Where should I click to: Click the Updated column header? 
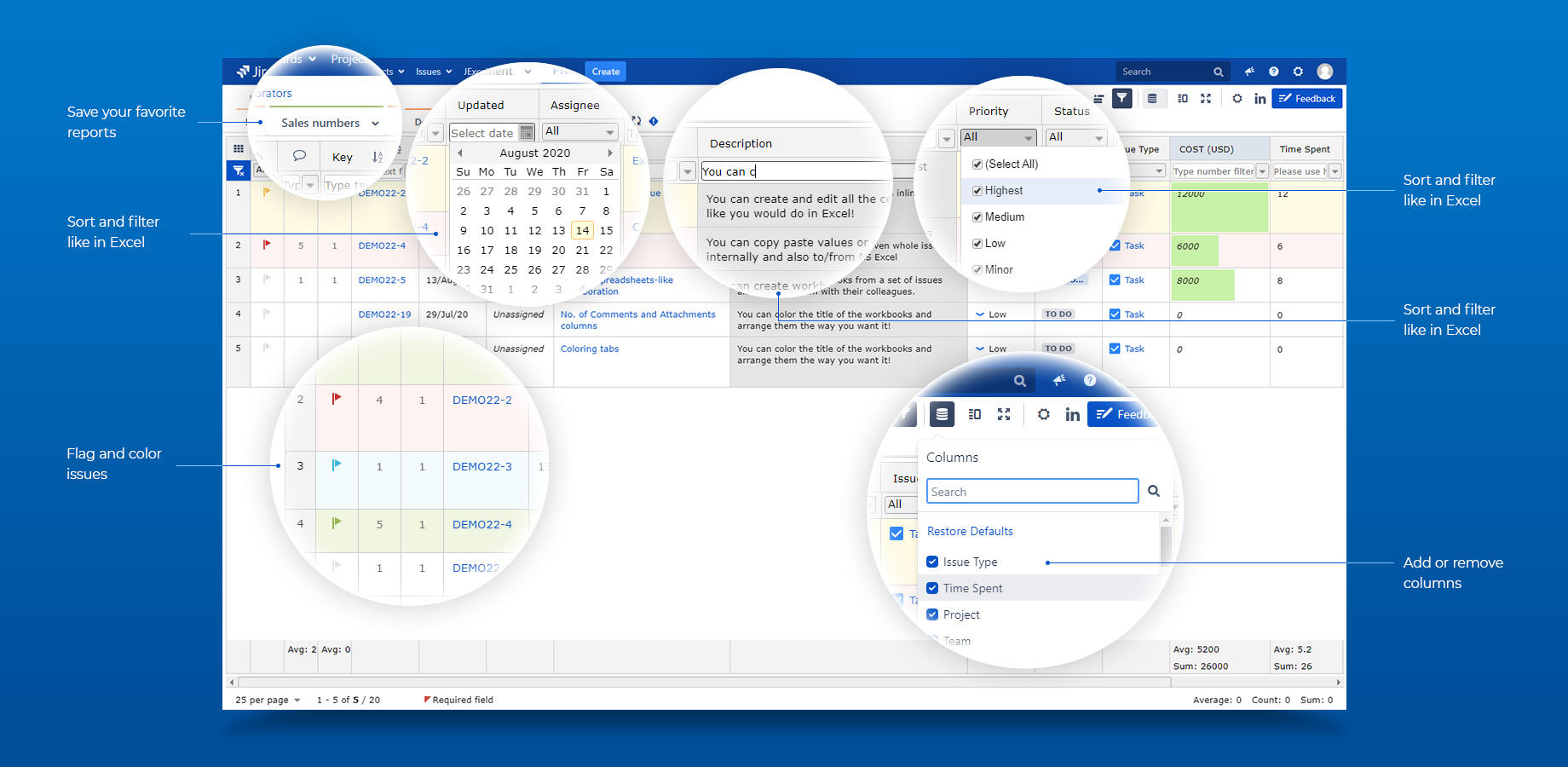tap(481, 106)
